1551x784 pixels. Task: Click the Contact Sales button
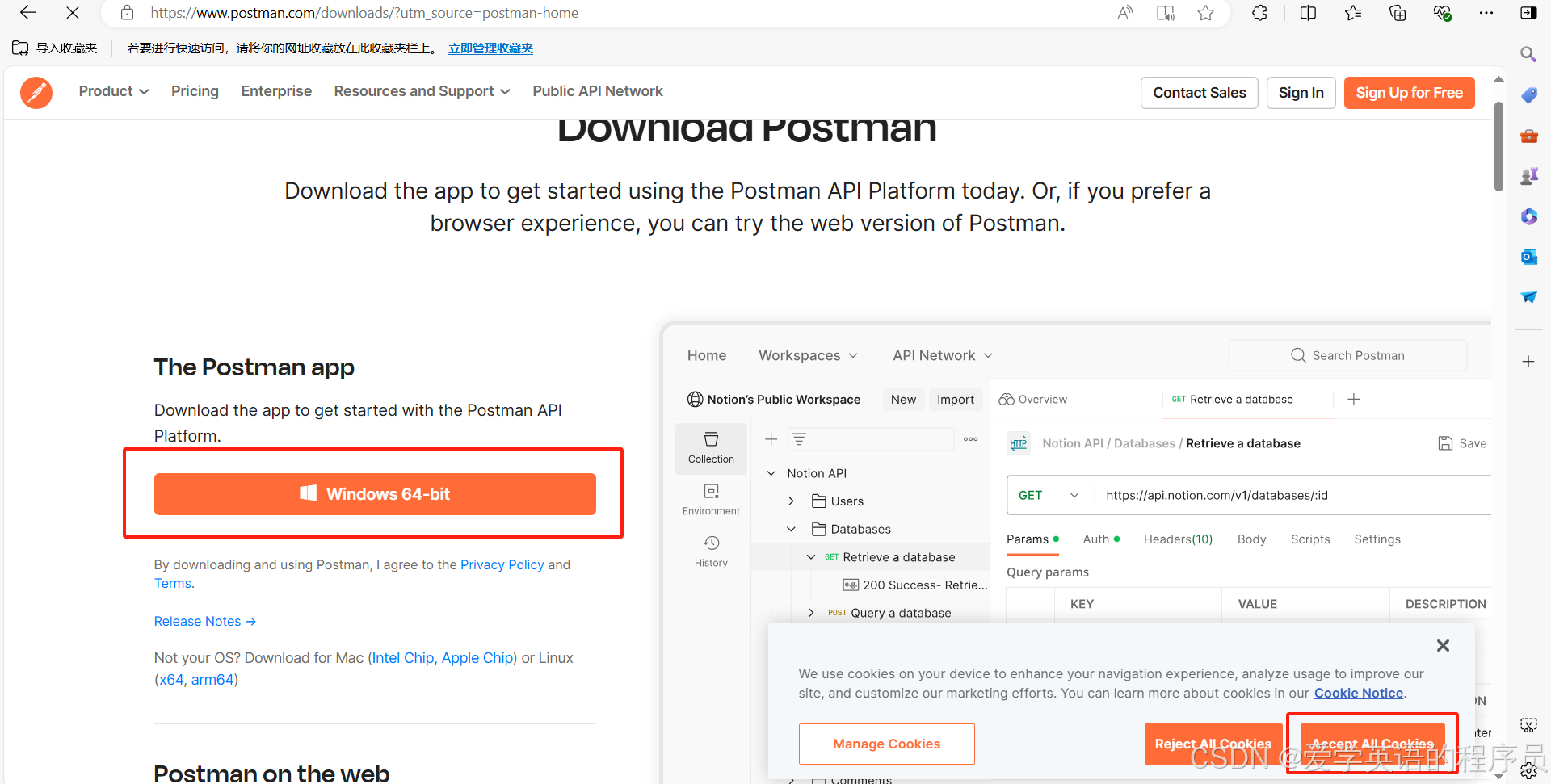coord(1200,93)
